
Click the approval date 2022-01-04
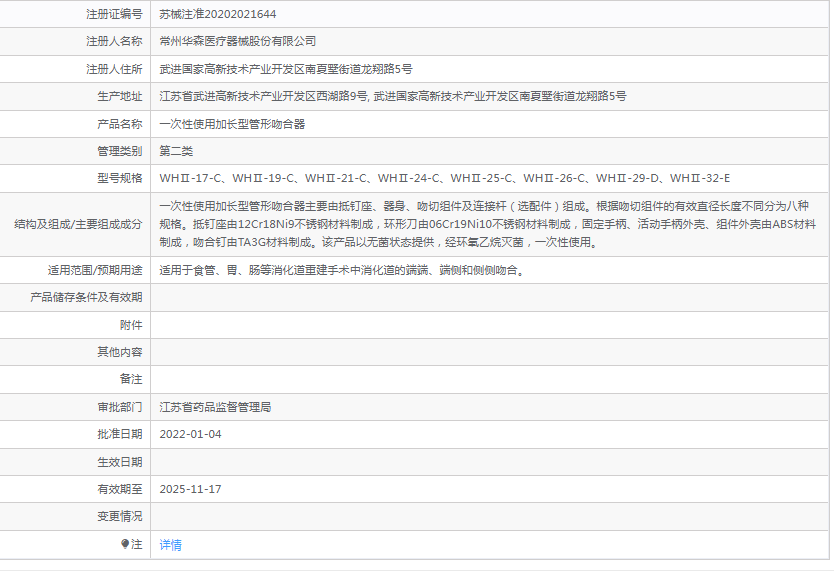coord(190,434)
